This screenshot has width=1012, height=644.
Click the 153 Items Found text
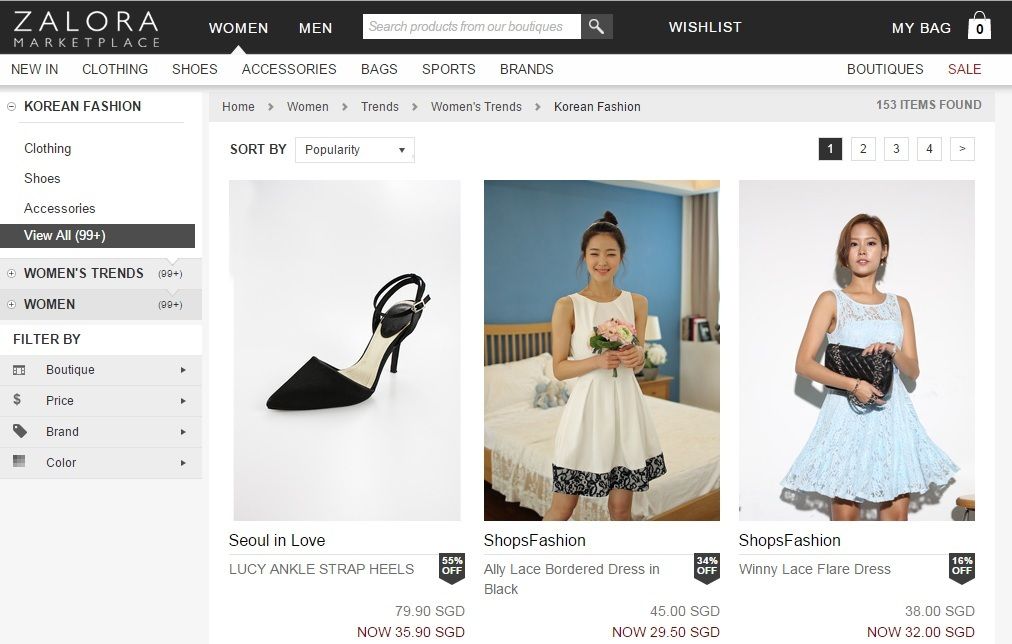pyautogui.click(x=928, y=105)
